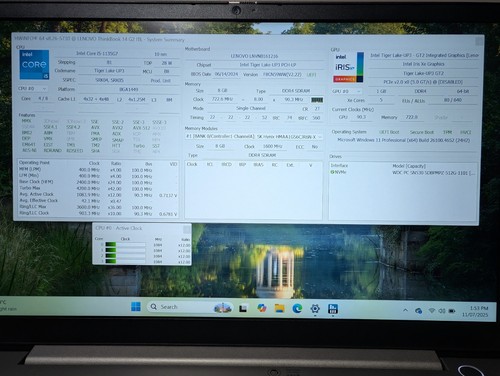Screen dimensions: 500x376
Task: Click the 1600 MHz module clock field
Action: [273, 146]
